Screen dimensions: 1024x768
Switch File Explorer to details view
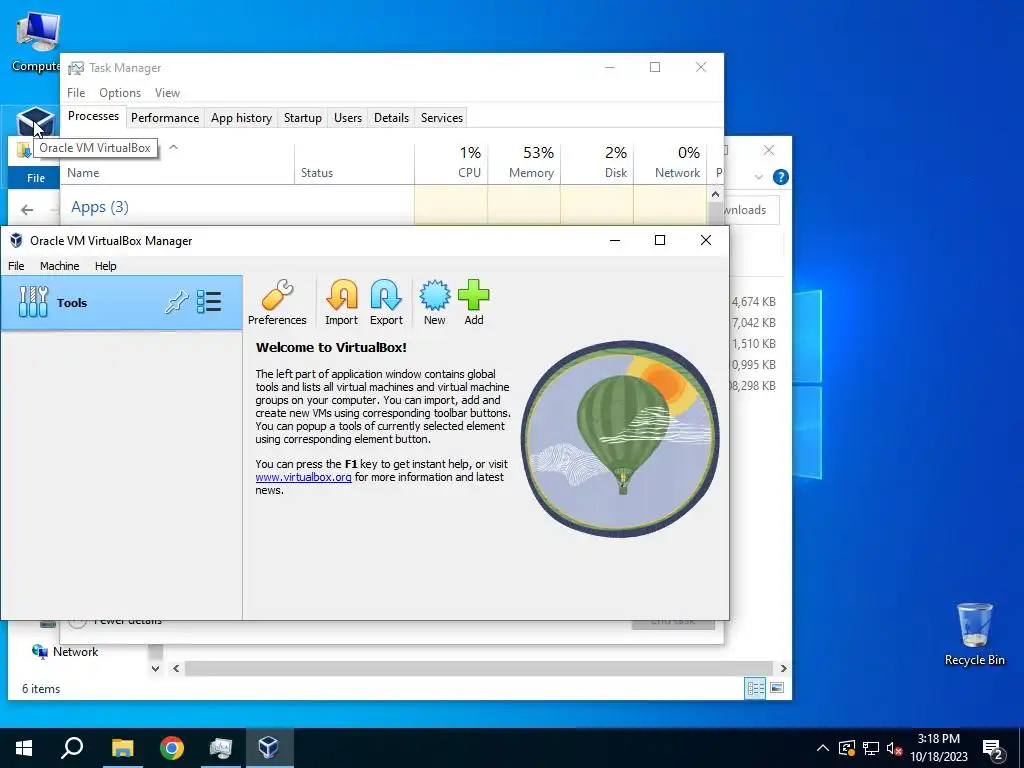[x=756, y=688]
